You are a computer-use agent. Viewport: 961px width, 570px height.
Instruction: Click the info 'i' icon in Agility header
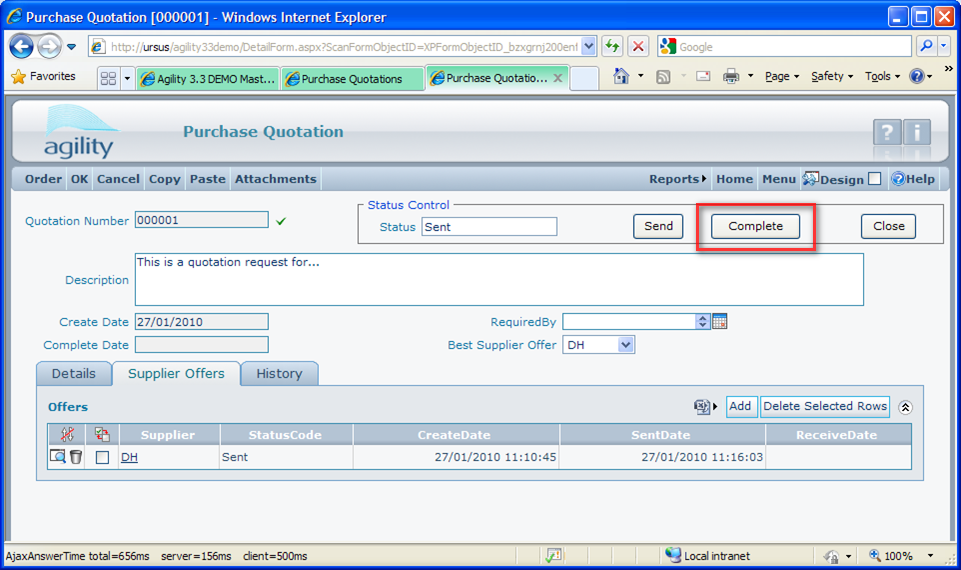coord(917,133)
